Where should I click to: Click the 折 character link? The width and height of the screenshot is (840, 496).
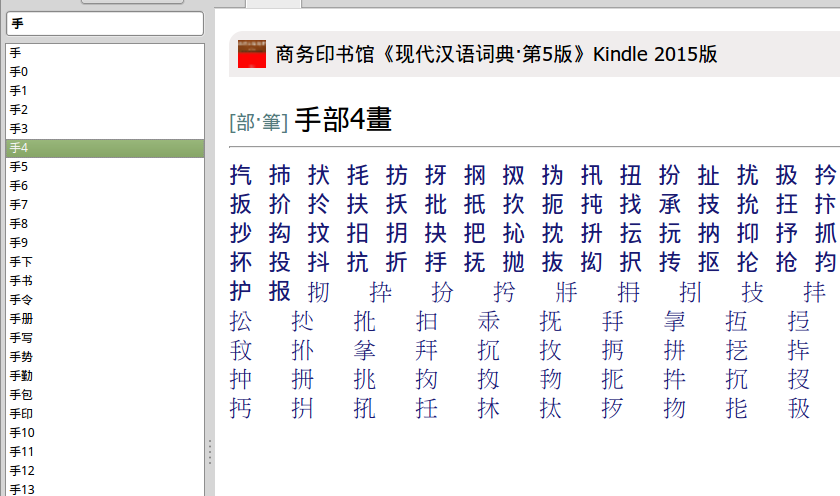tap(396, 262)
